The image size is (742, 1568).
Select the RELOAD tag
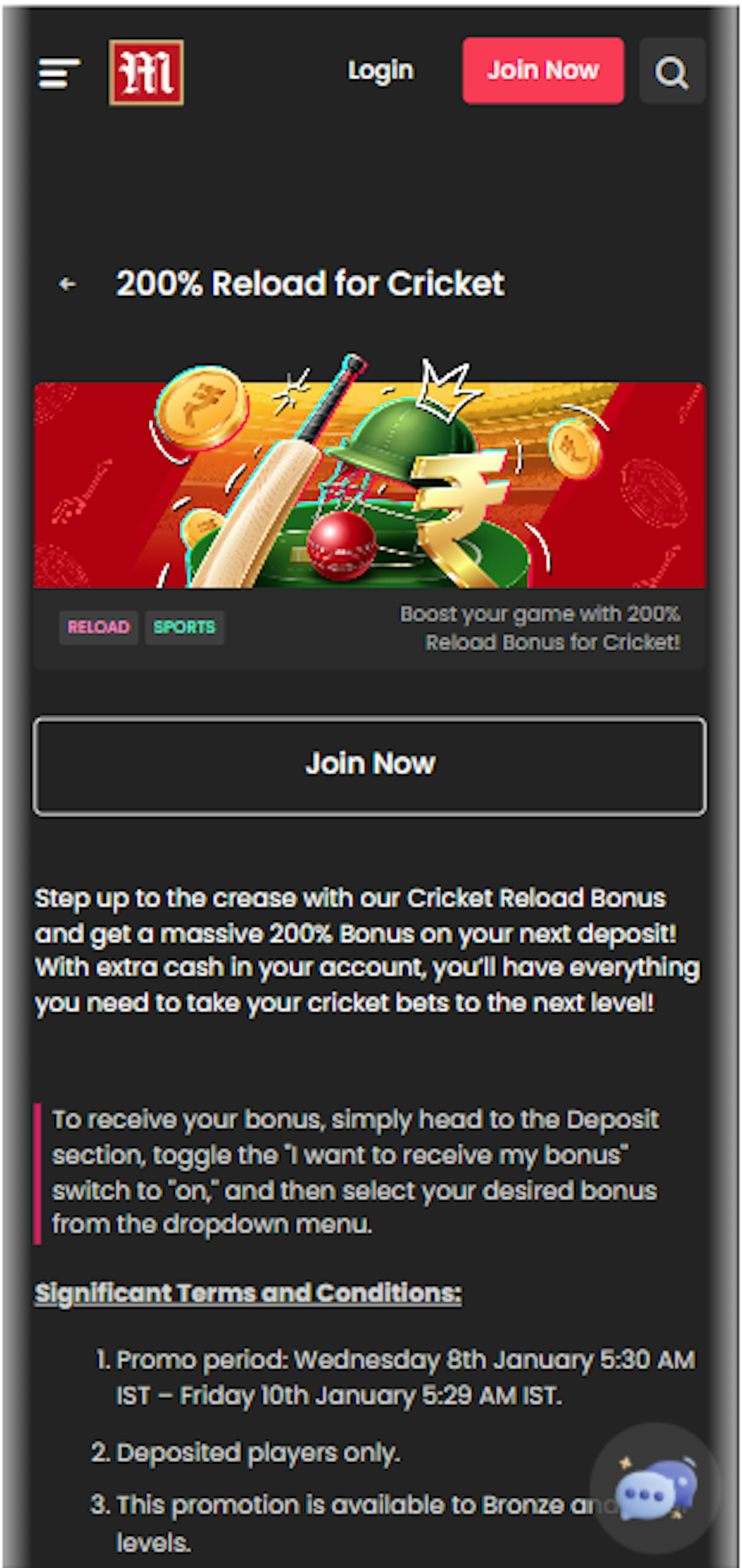98,626
